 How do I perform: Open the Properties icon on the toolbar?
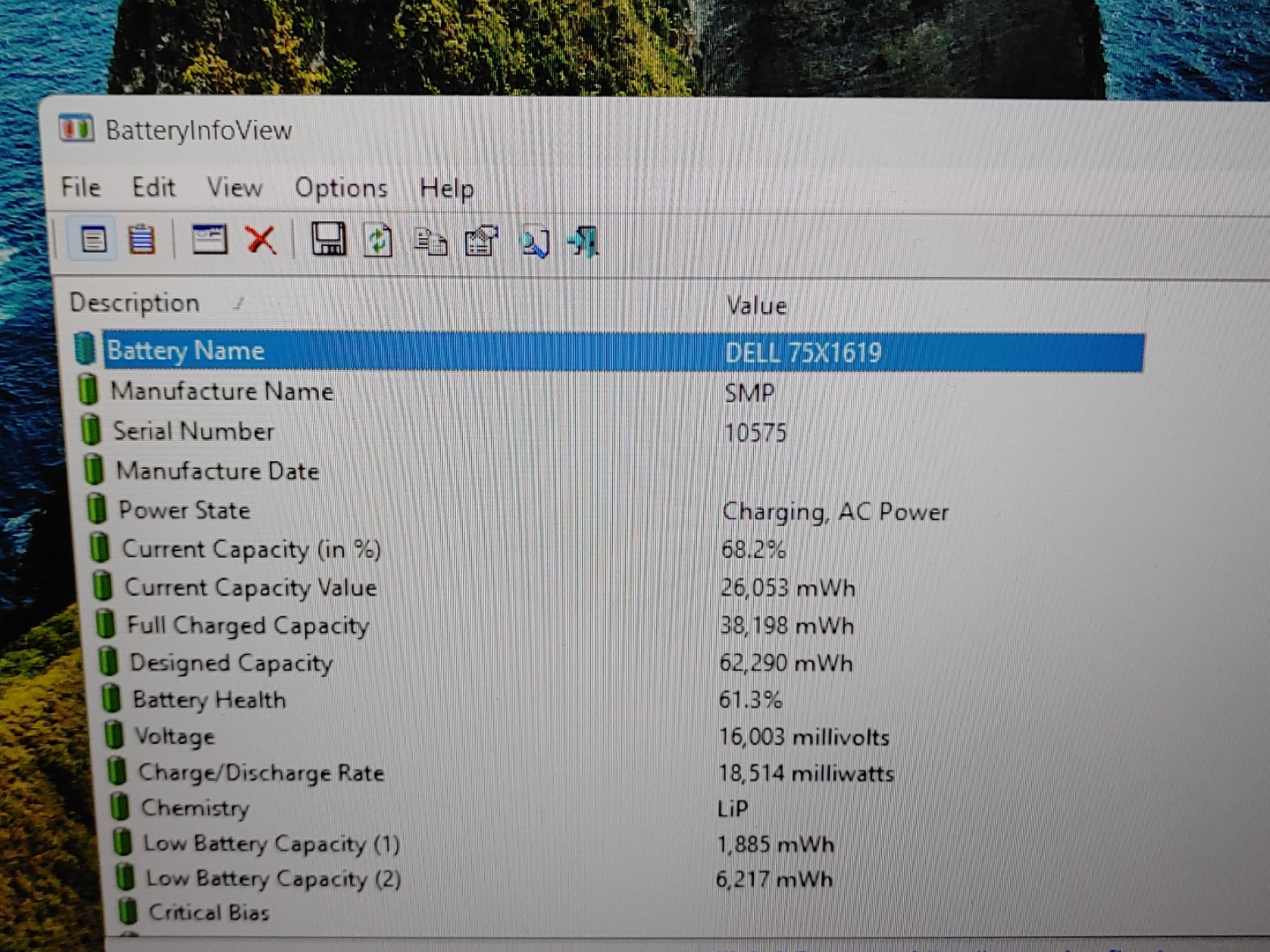click(480, 240)
